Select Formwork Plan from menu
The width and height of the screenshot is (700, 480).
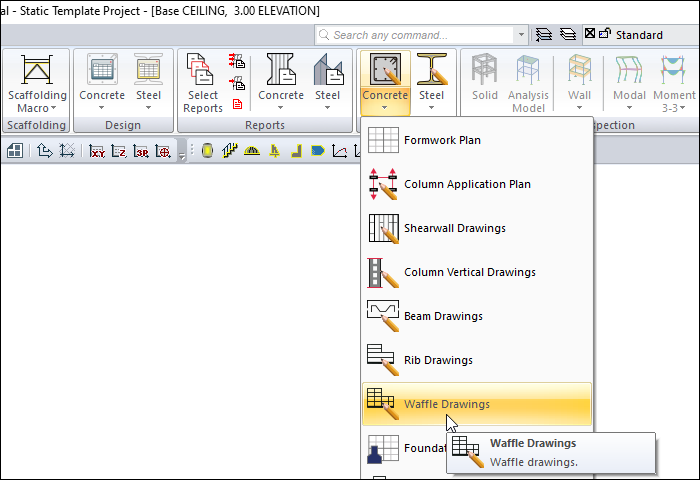click(477, 140)
